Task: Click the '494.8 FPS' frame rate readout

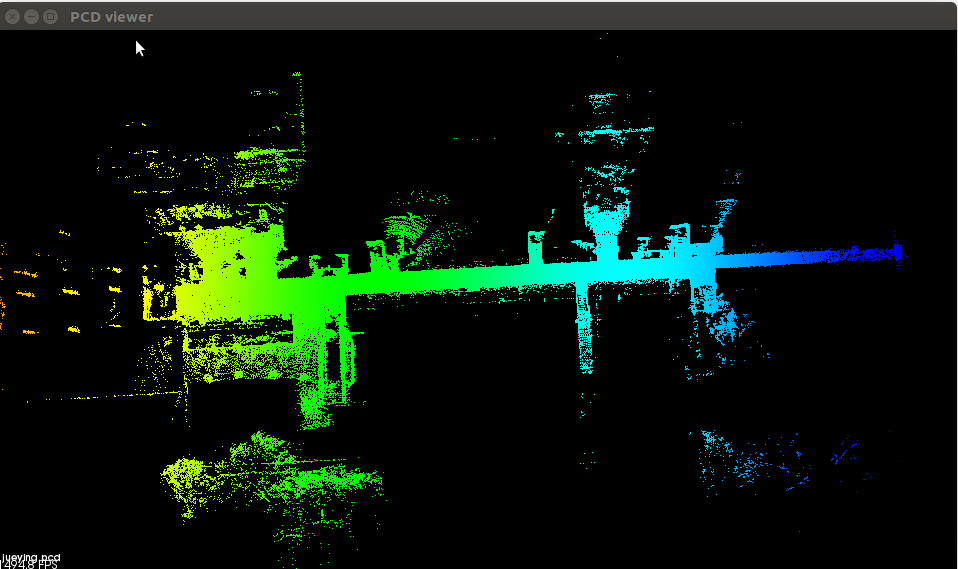Action: click(x=29, y=565)
